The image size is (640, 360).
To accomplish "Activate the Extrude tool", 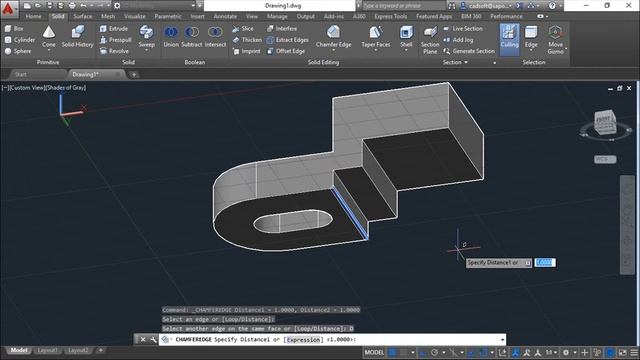I will 114,29.
